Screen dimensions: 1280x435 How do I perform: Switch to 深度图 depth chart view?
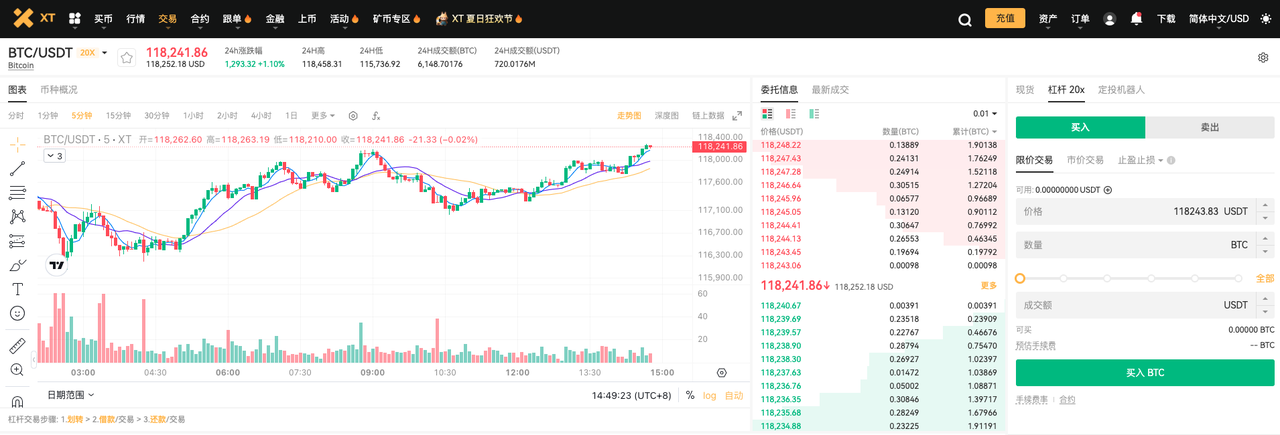tap(666, 116)
